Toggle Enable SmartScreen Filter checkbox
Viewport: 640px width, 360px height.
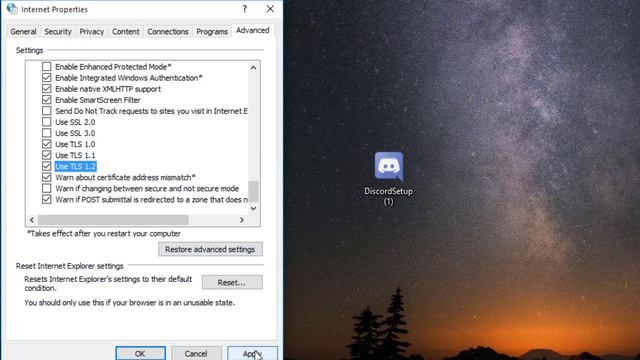(47, 100)
